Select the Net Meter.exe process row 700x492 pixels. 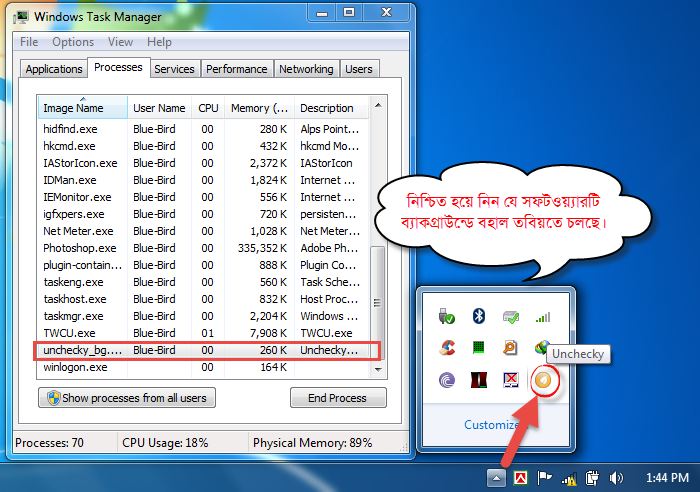204,231
